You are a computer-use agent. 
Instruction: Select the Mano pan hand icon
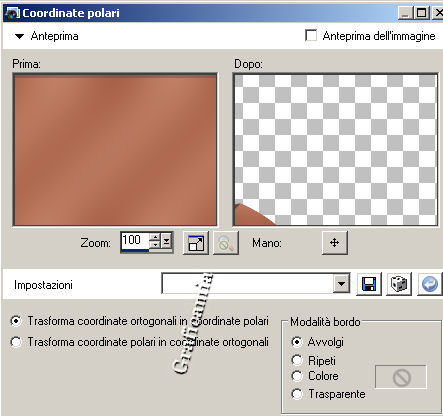335,243
